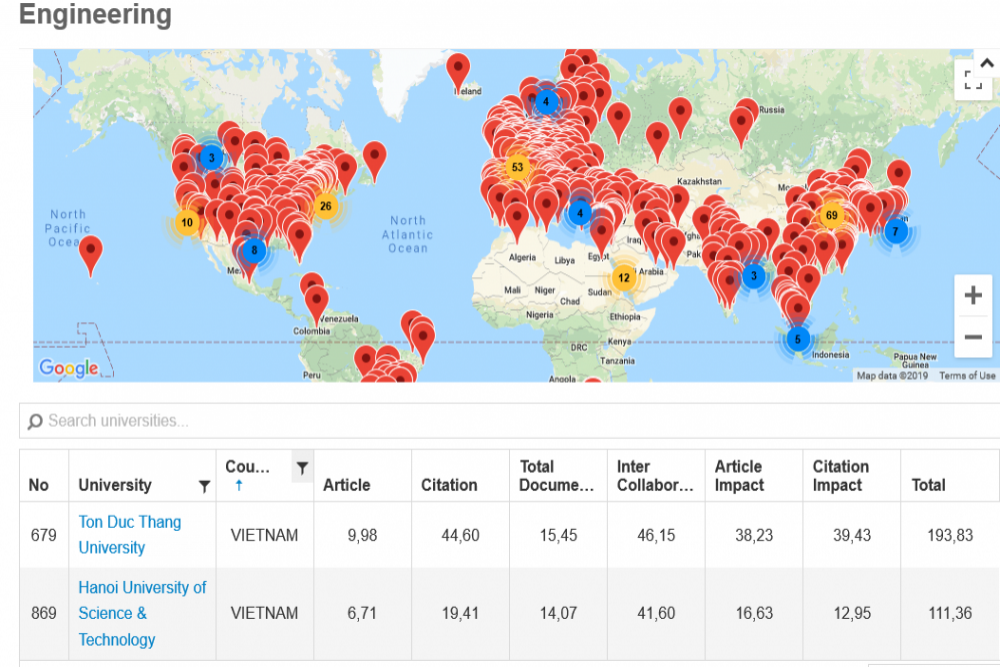Select citation value 44,60

460,535
